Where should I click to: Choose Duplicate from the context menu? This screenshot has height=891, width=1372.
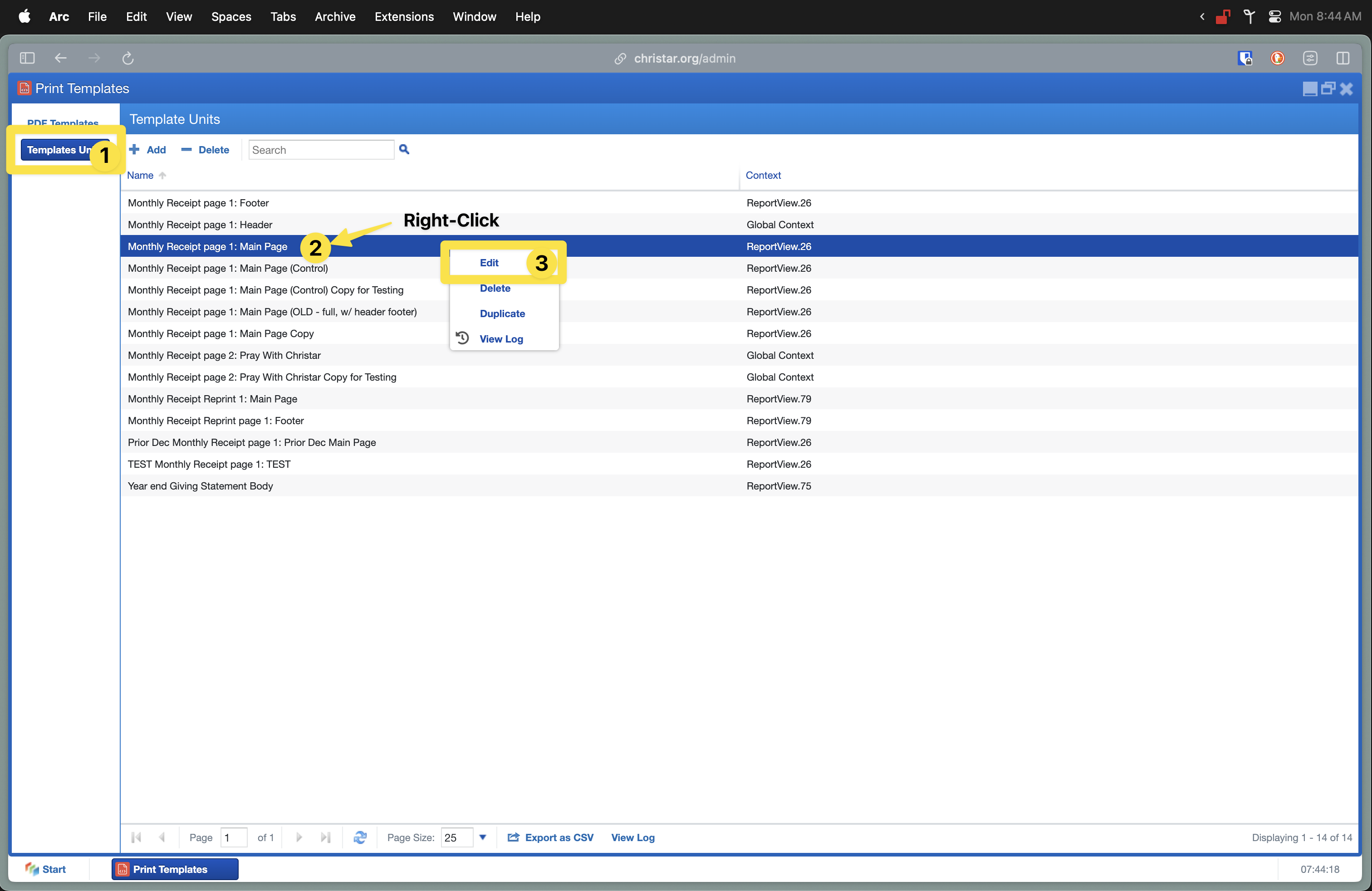tap(502, 313)
